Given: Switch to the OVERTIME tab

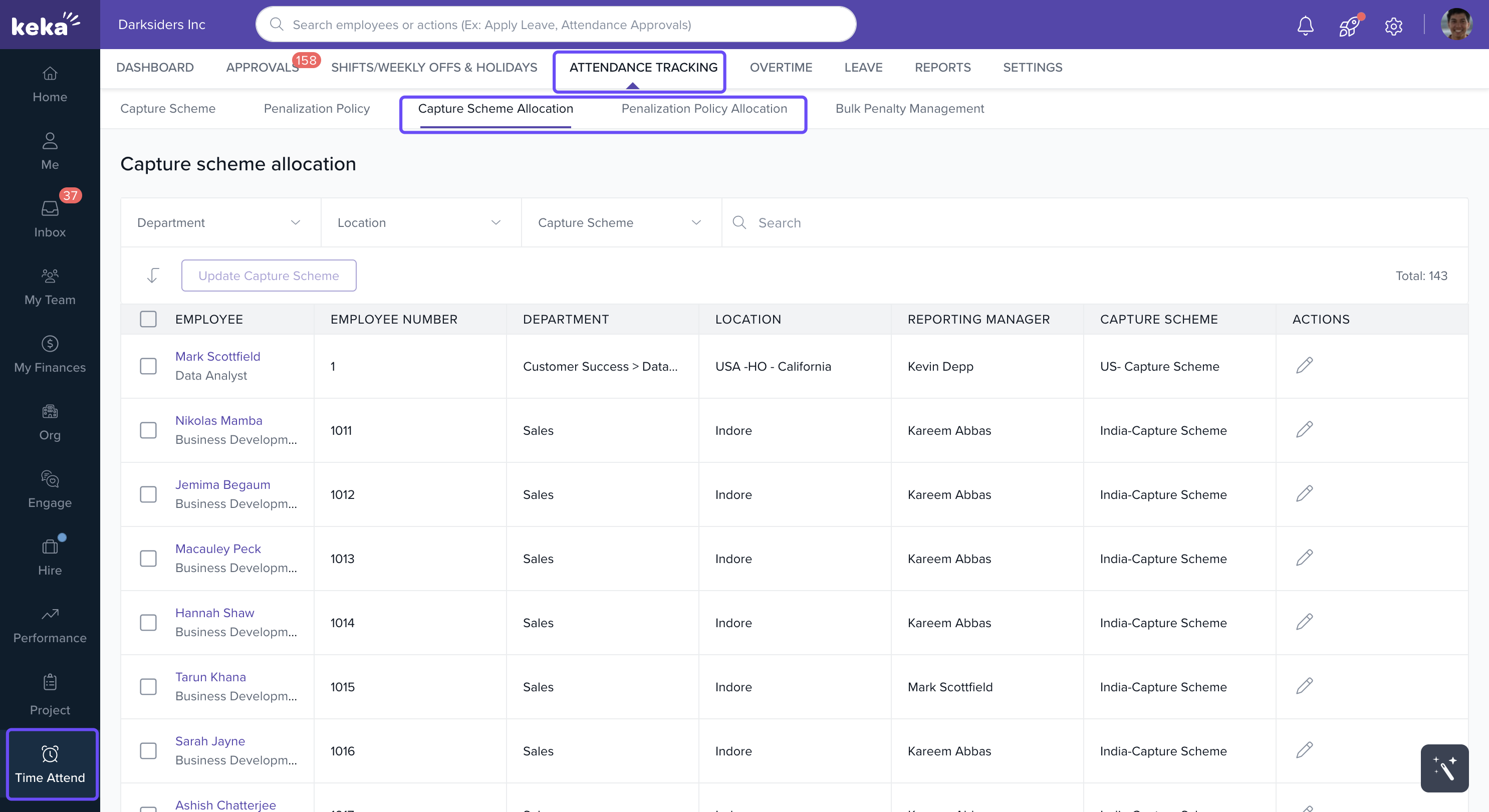Looking at the screenshot, I should tap(781, 68).
